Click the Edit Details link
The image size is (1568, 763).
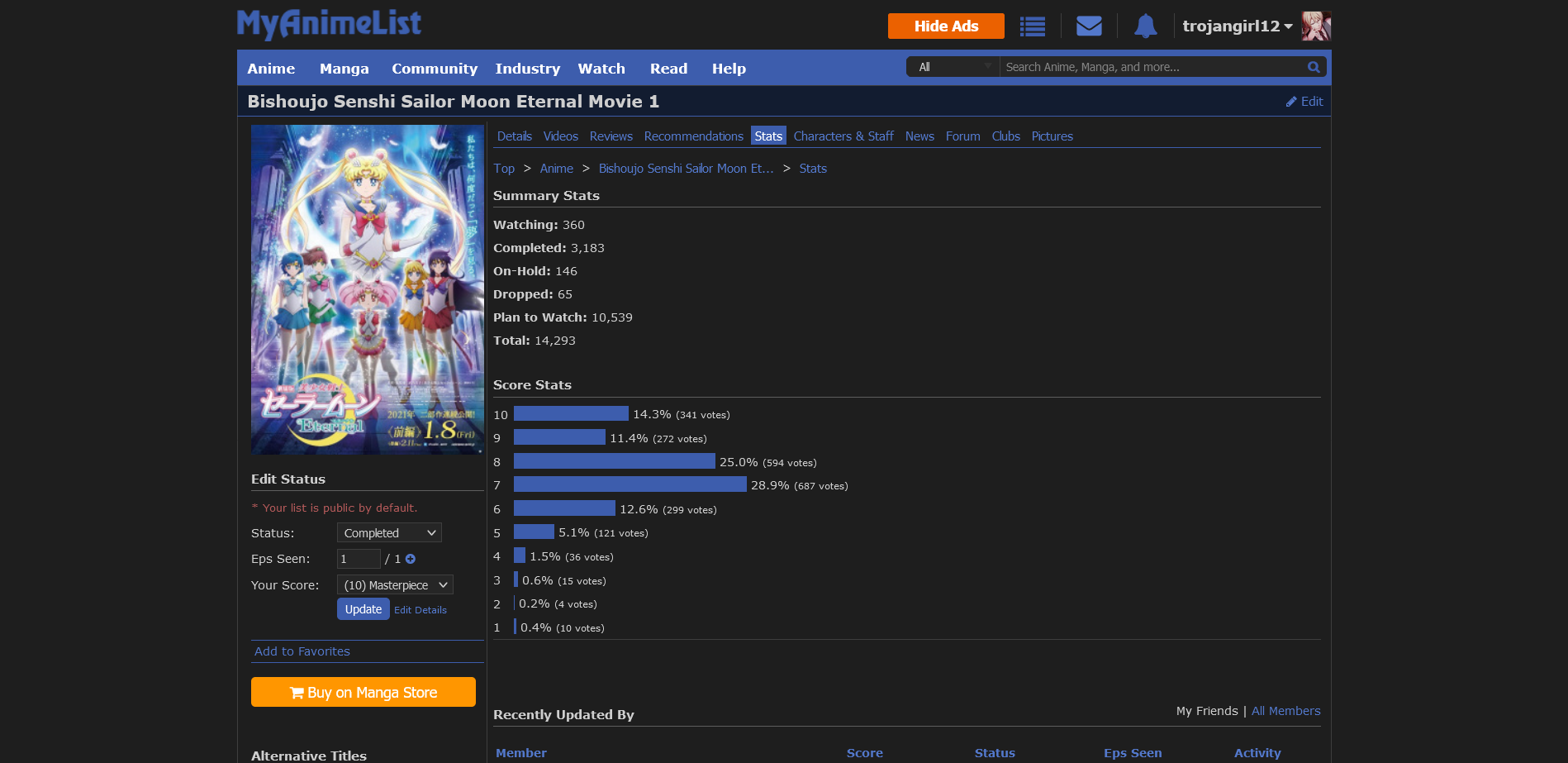[421, 610]
